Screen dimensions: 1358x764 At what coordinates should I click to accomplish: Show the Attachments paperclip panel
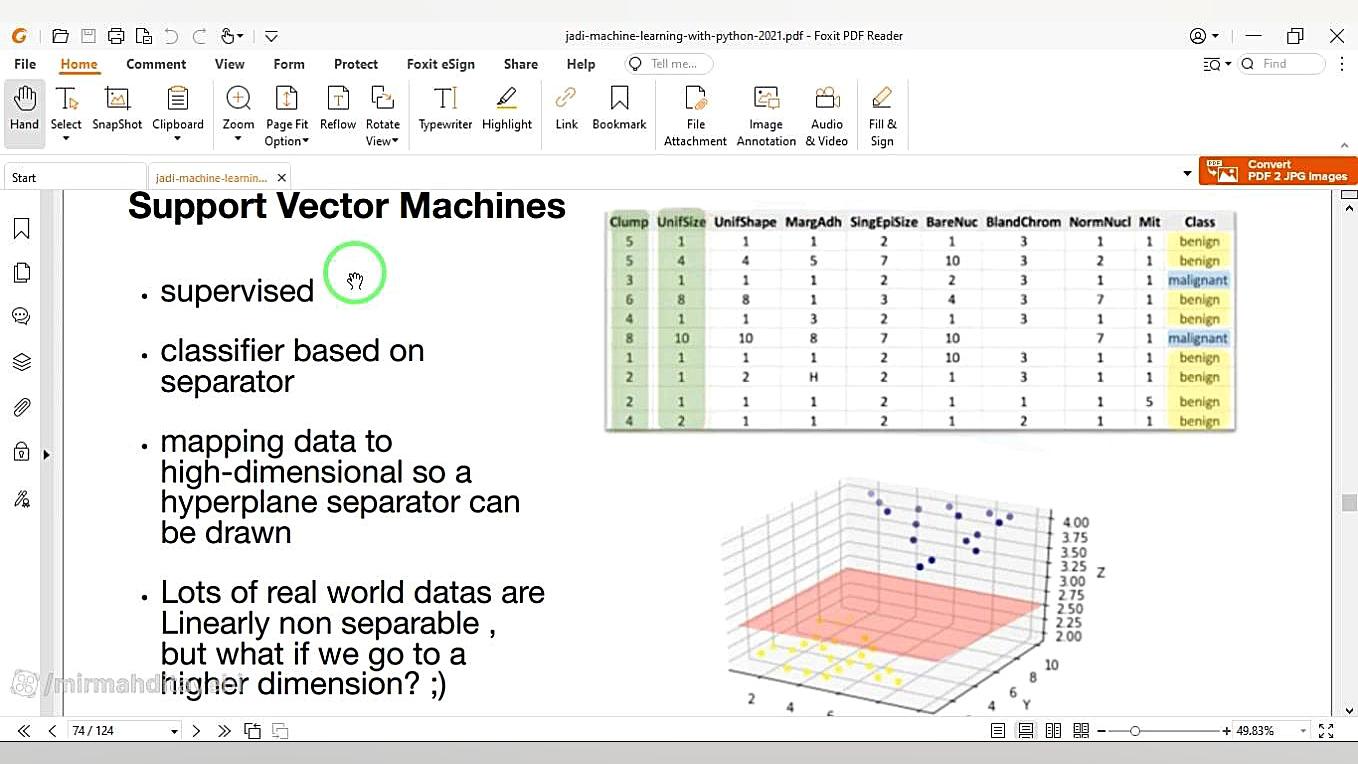point(22,407)
